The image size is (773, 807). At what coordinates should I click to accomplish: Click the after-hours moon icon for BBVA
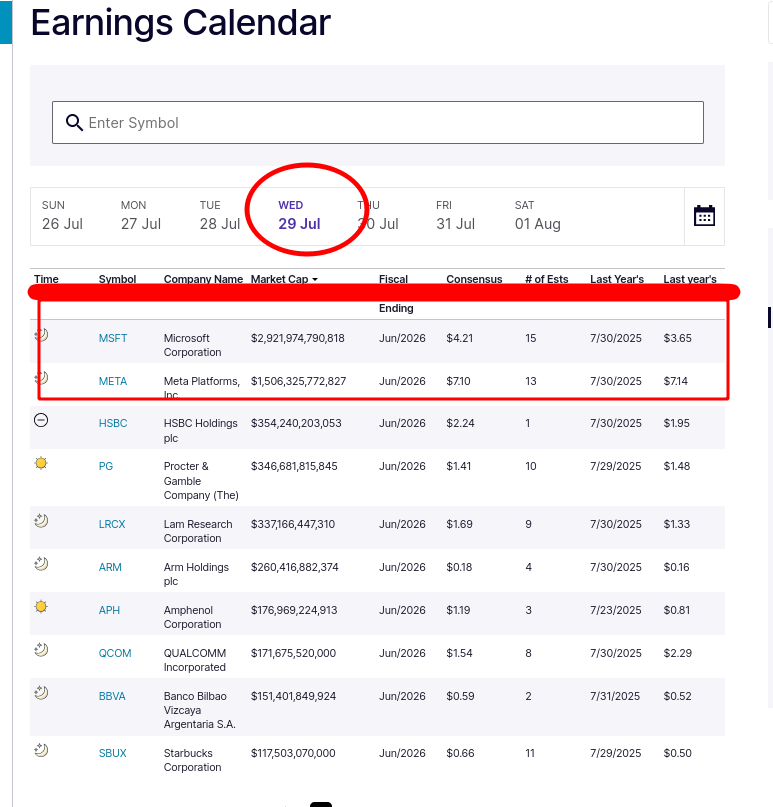41,693
